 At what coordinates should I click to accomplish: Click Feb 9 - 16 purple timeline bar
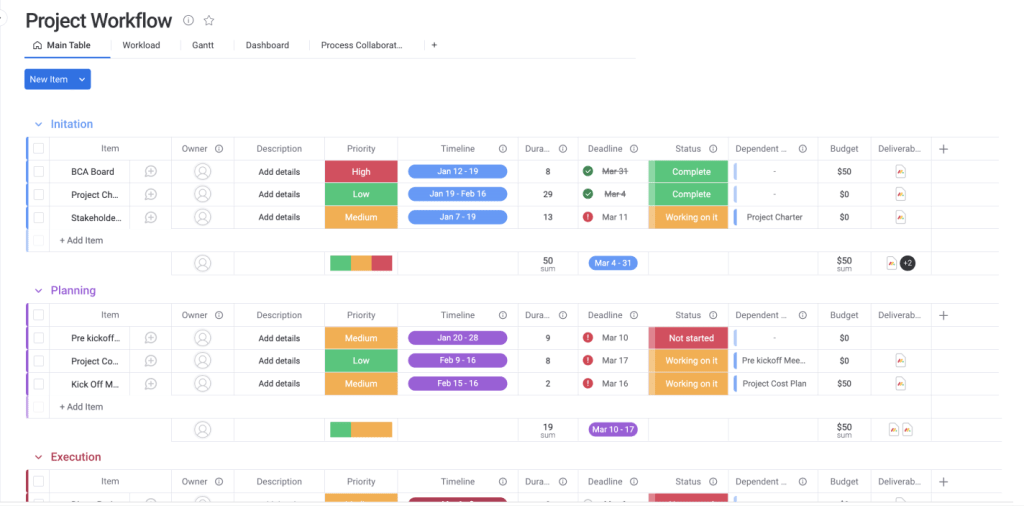coord(457,361)
